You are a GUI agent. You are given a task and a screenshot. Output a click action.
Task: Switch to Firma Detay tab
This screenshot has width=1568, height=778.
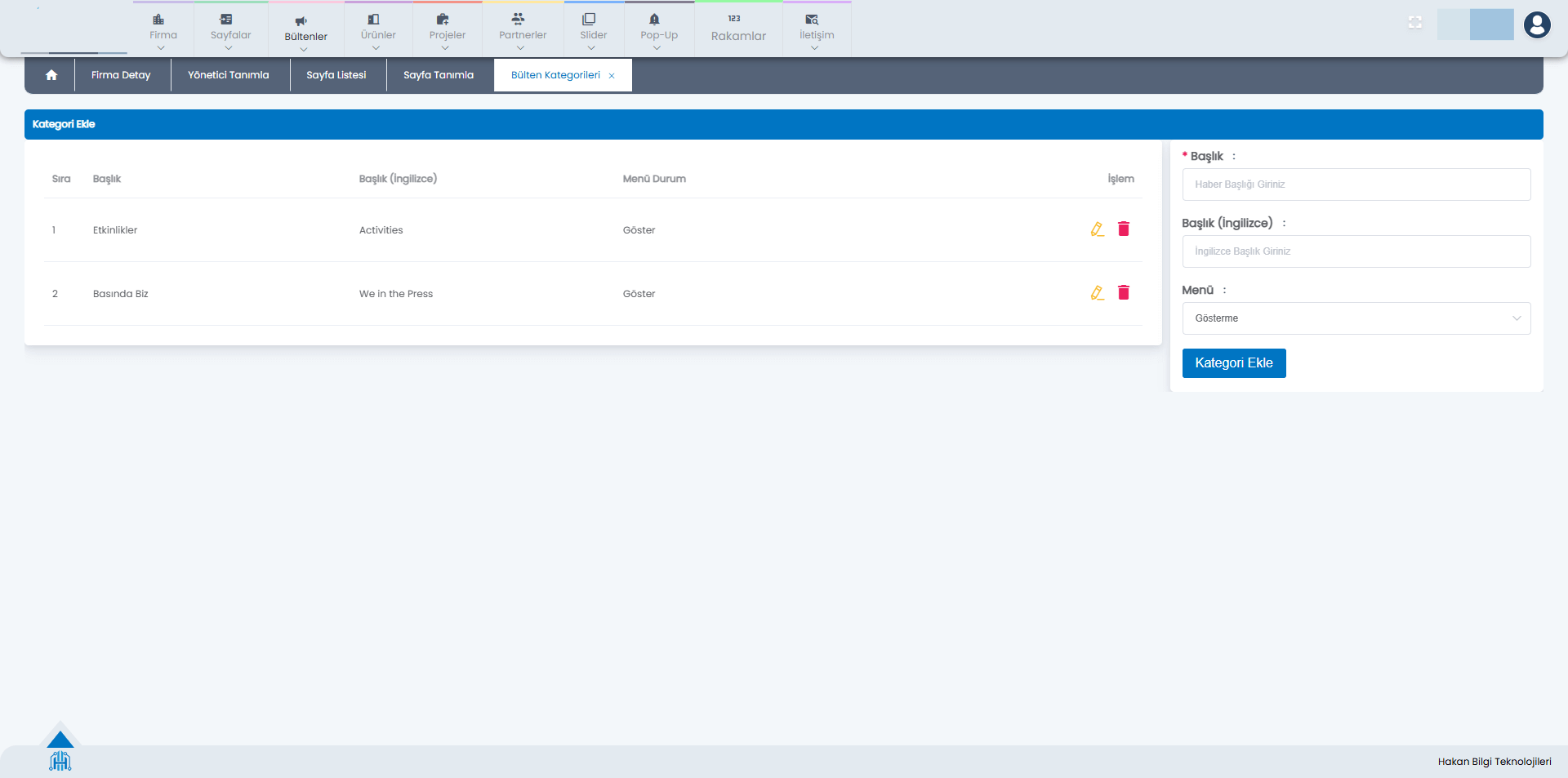point(121,75)
